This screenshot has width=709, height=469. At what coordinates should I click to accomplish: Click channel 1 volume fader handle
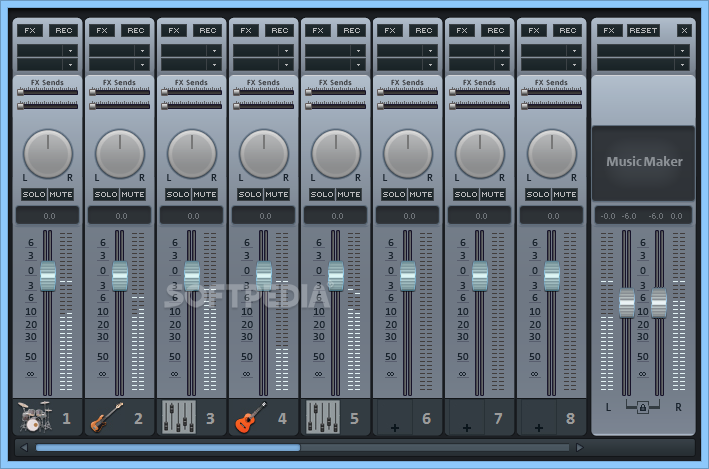click(x=47, y=275)
